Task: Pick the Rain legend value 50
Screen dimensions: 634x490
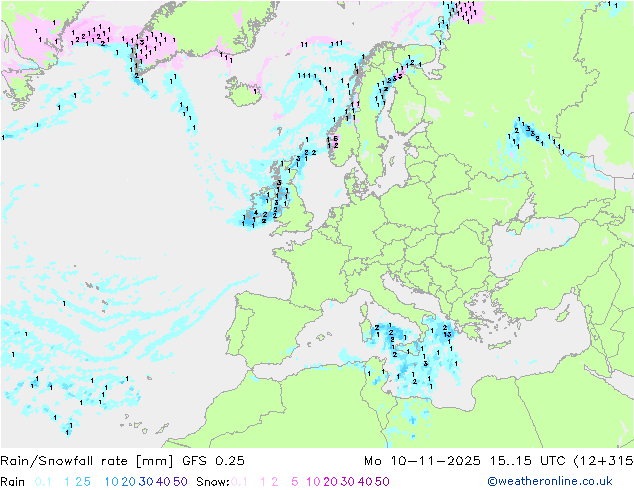Action: coord(180,482)
